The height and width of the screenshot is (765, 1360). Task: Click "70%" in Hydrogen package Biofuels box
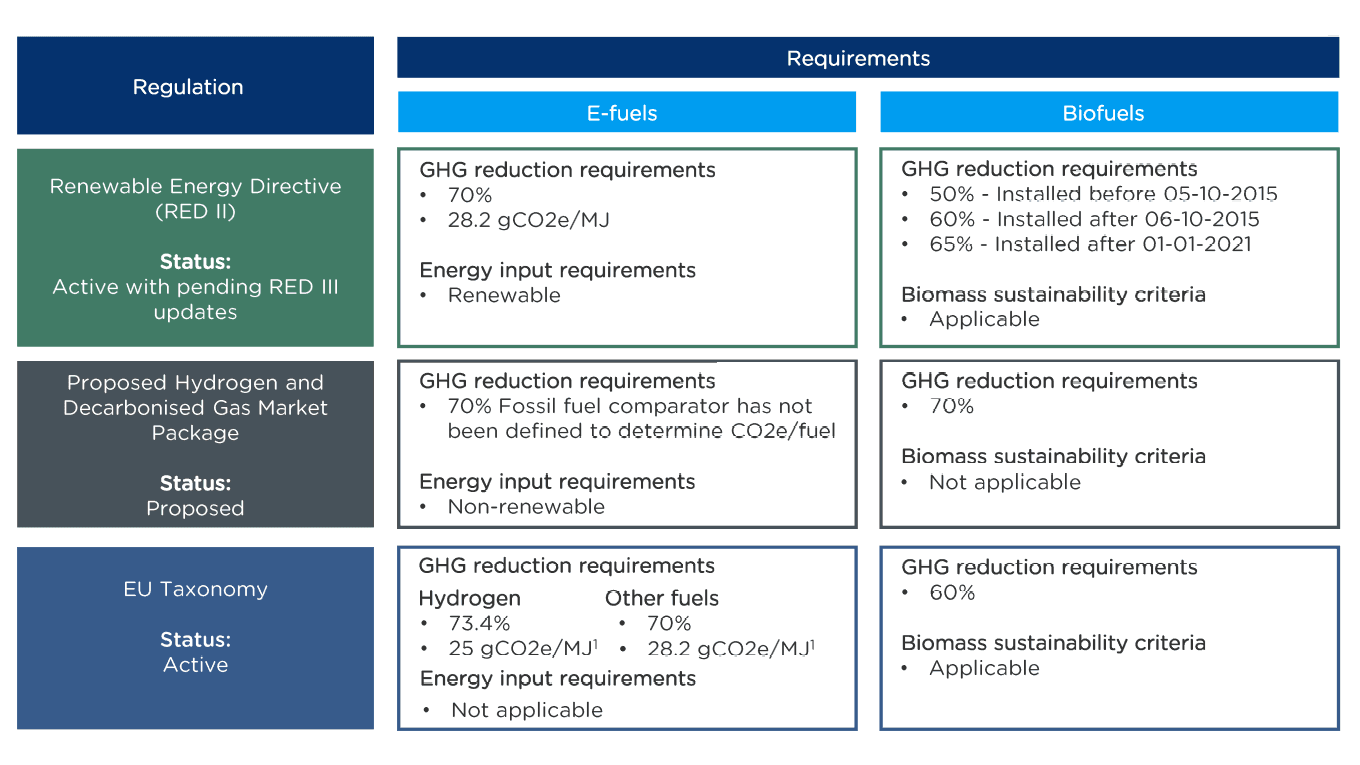coord(951,406)
